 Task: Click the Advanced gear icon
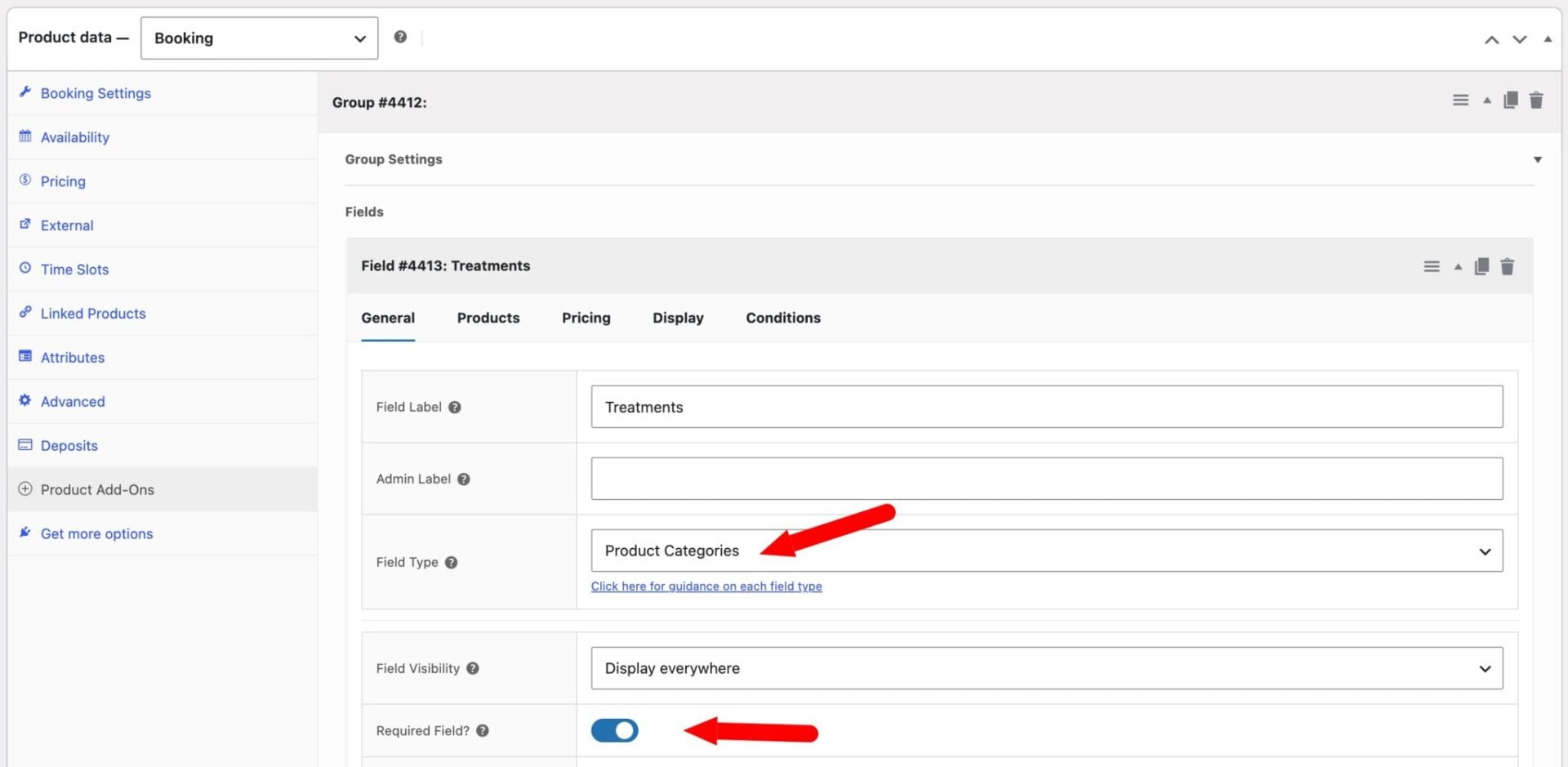[x=25, y=401]
